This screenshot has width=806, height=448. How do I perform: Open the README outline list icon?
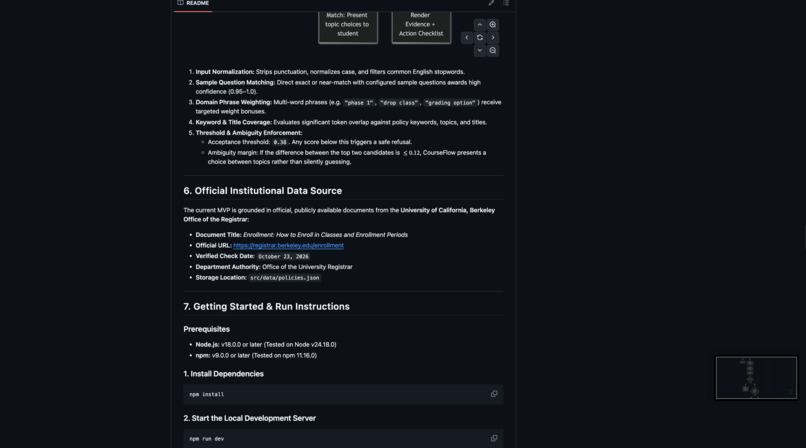506,3
